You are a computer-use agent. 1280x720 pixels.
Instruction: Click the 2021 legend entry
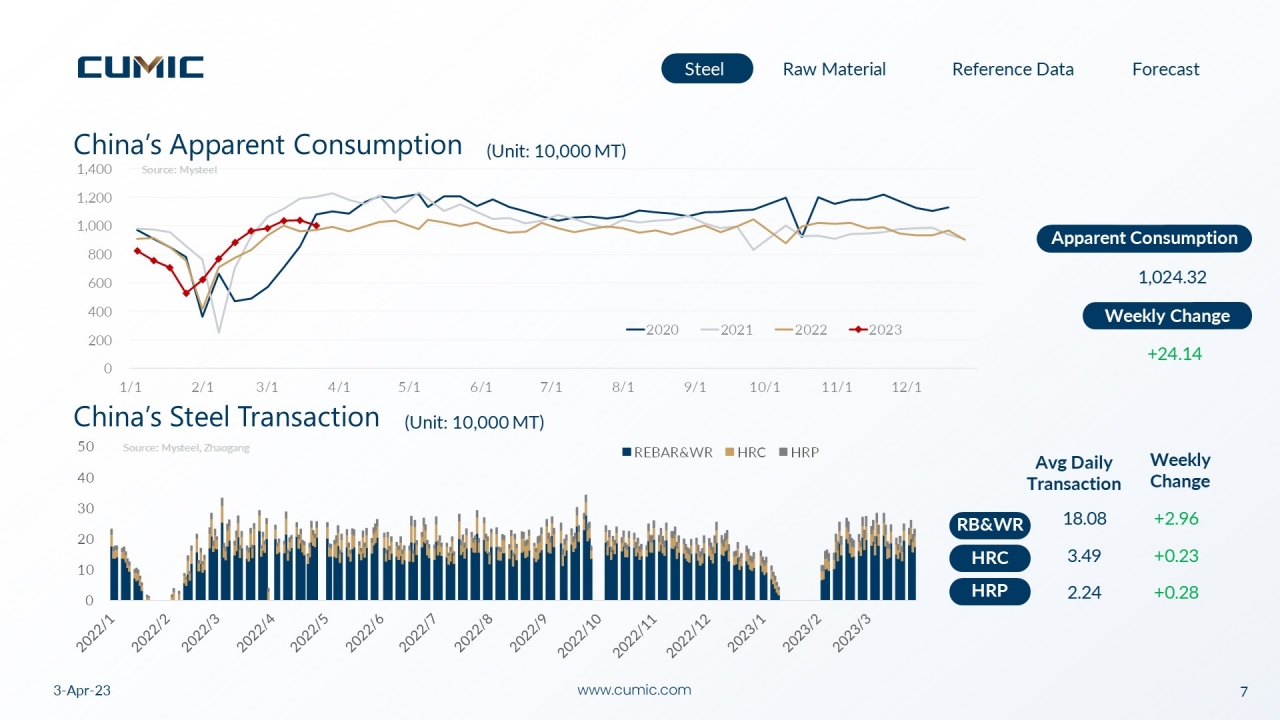(726, 329)
